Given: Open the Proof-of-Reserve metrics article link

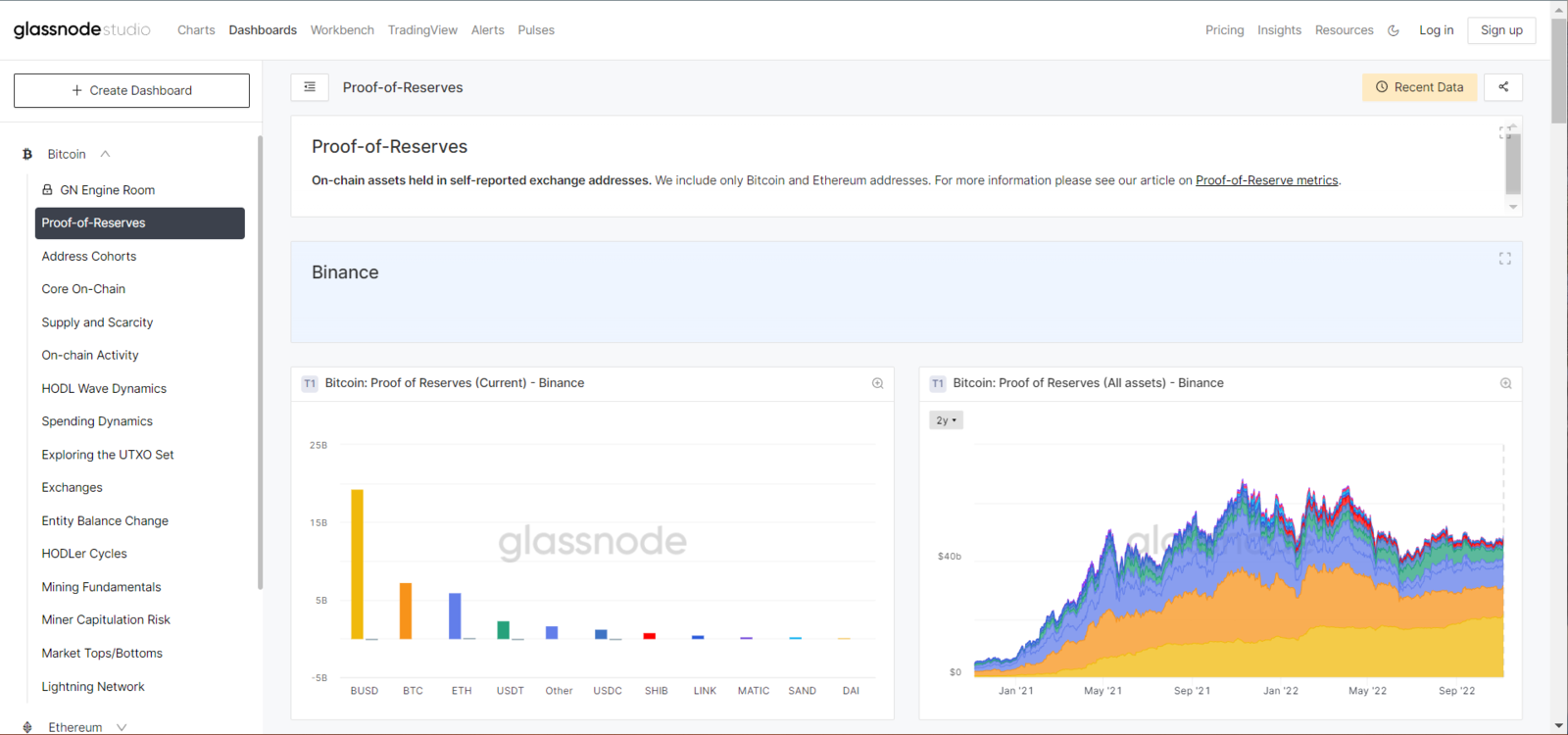Looking at the screenshot, I should pyautogui.click(x=1266, y=180).
